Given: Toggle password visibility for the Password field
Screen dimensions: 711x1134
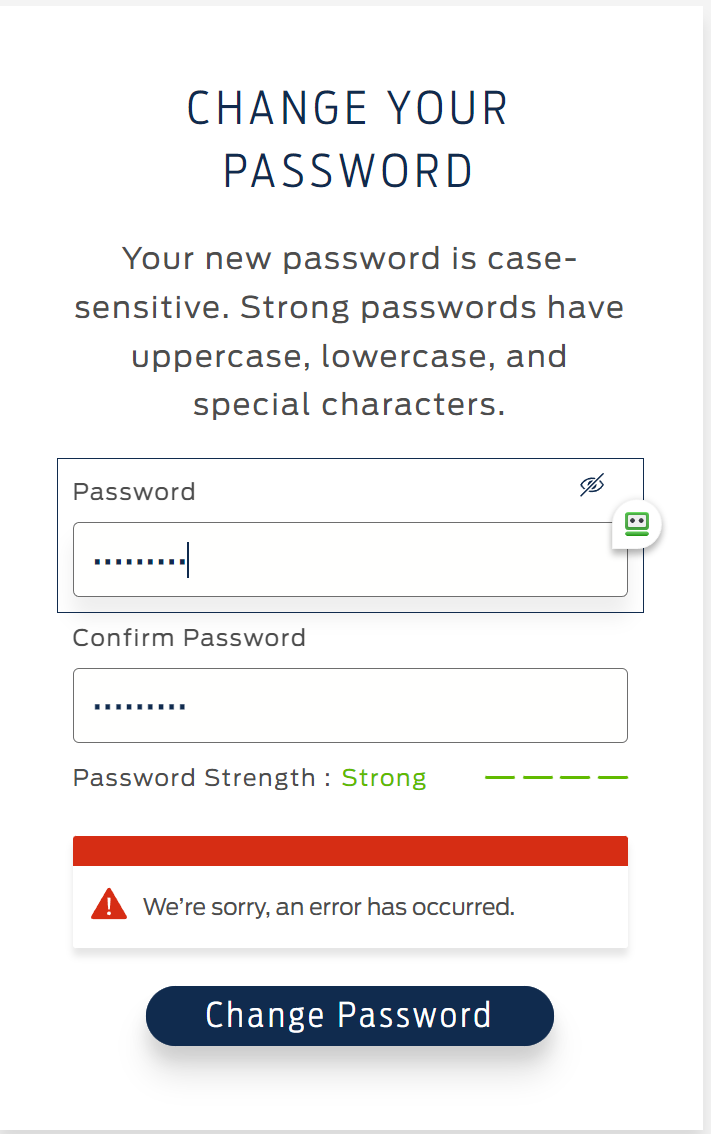Looking at the screenshot, I should [592, 485].
